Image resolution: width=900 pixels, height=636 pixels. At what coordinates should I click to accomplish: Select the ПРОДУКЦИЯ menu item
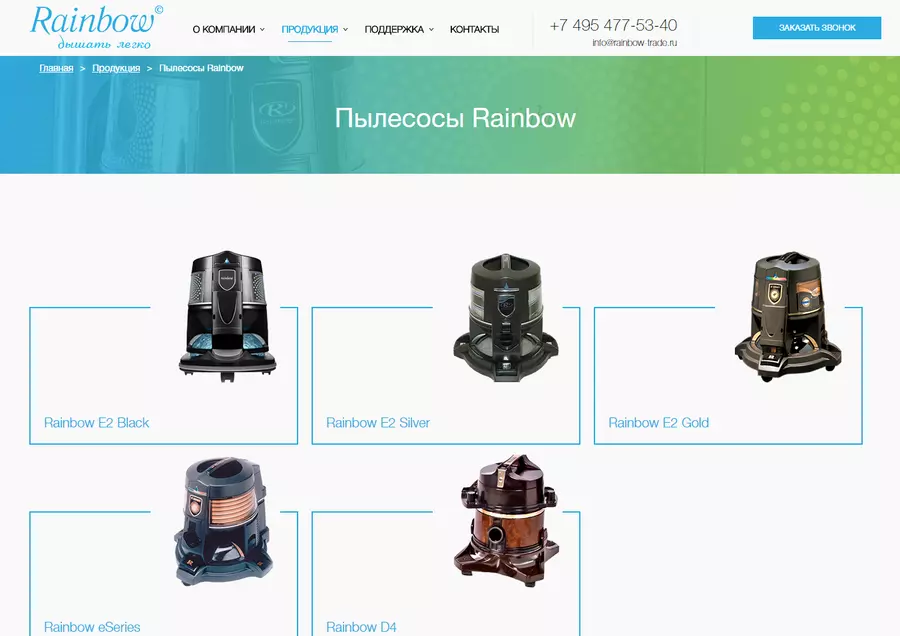point(310,29)
